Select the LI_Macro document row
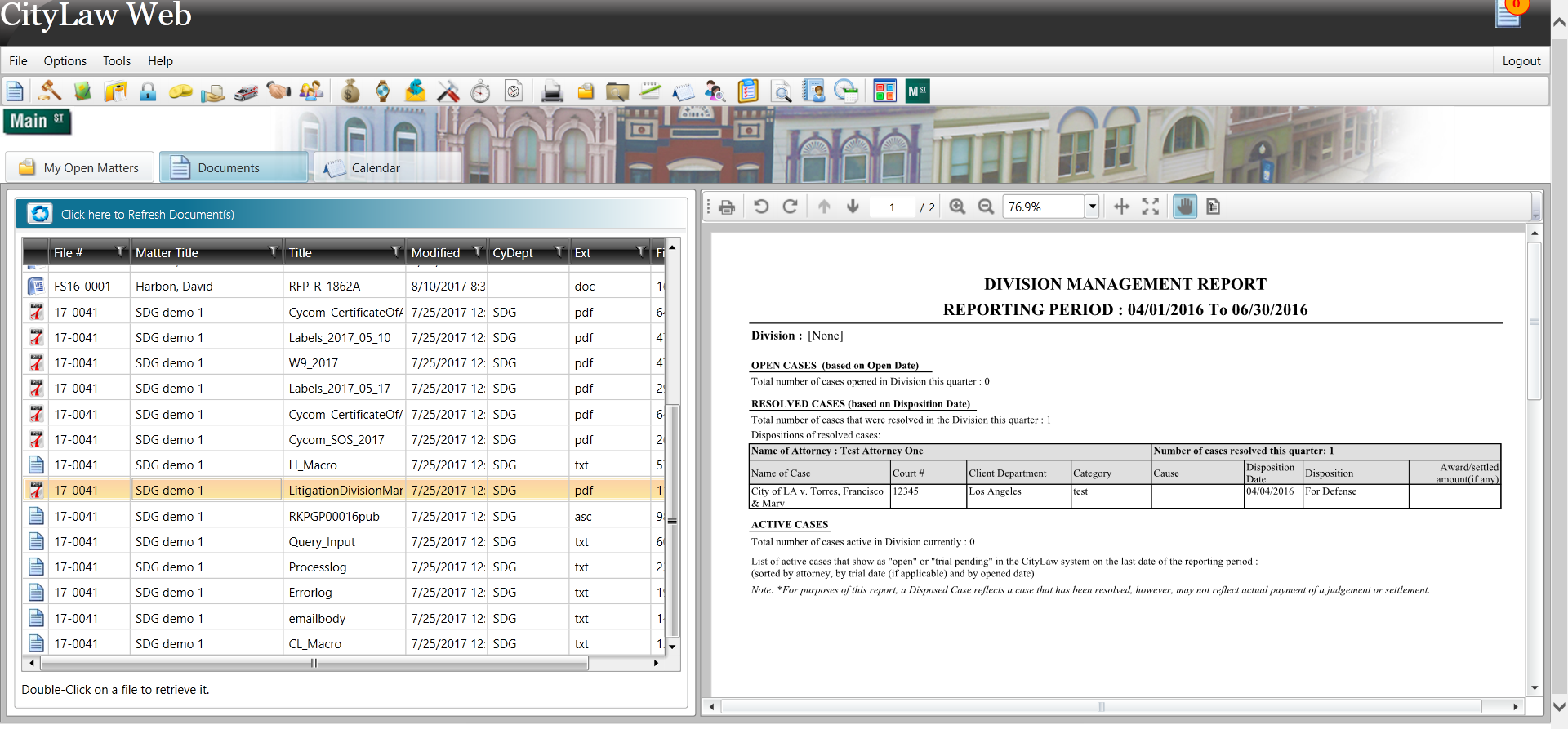 pos(343,465)
